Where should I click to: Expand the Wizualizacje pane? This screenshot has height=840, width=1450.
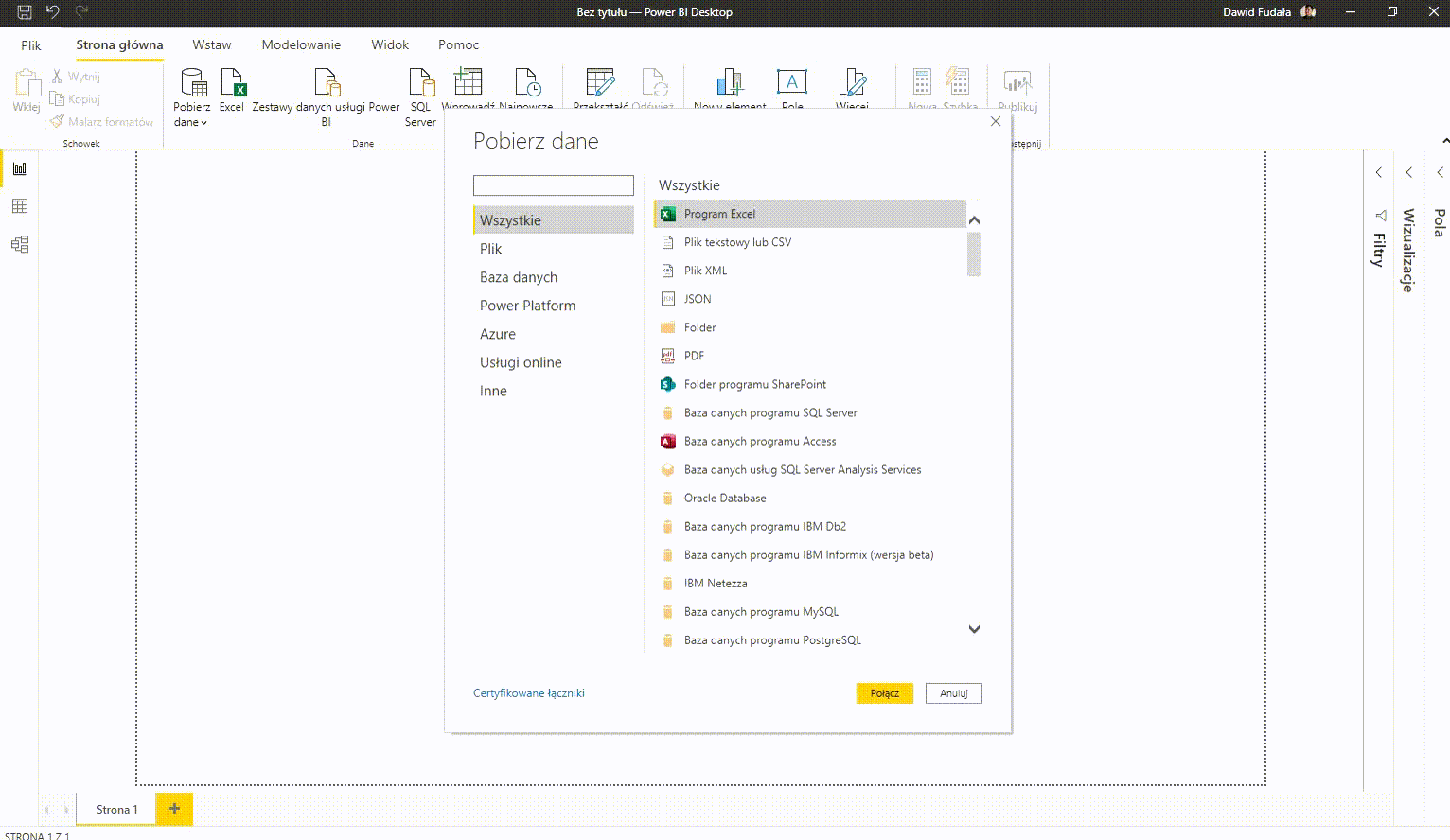click(x=1409, y=172)
